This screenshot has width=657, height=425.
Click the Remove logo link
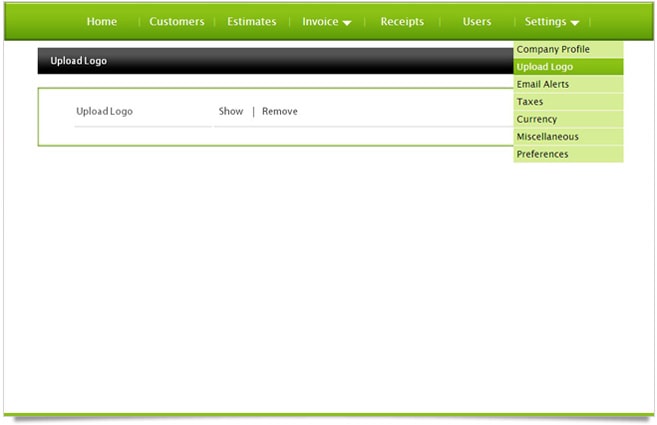tap(280, 111)
